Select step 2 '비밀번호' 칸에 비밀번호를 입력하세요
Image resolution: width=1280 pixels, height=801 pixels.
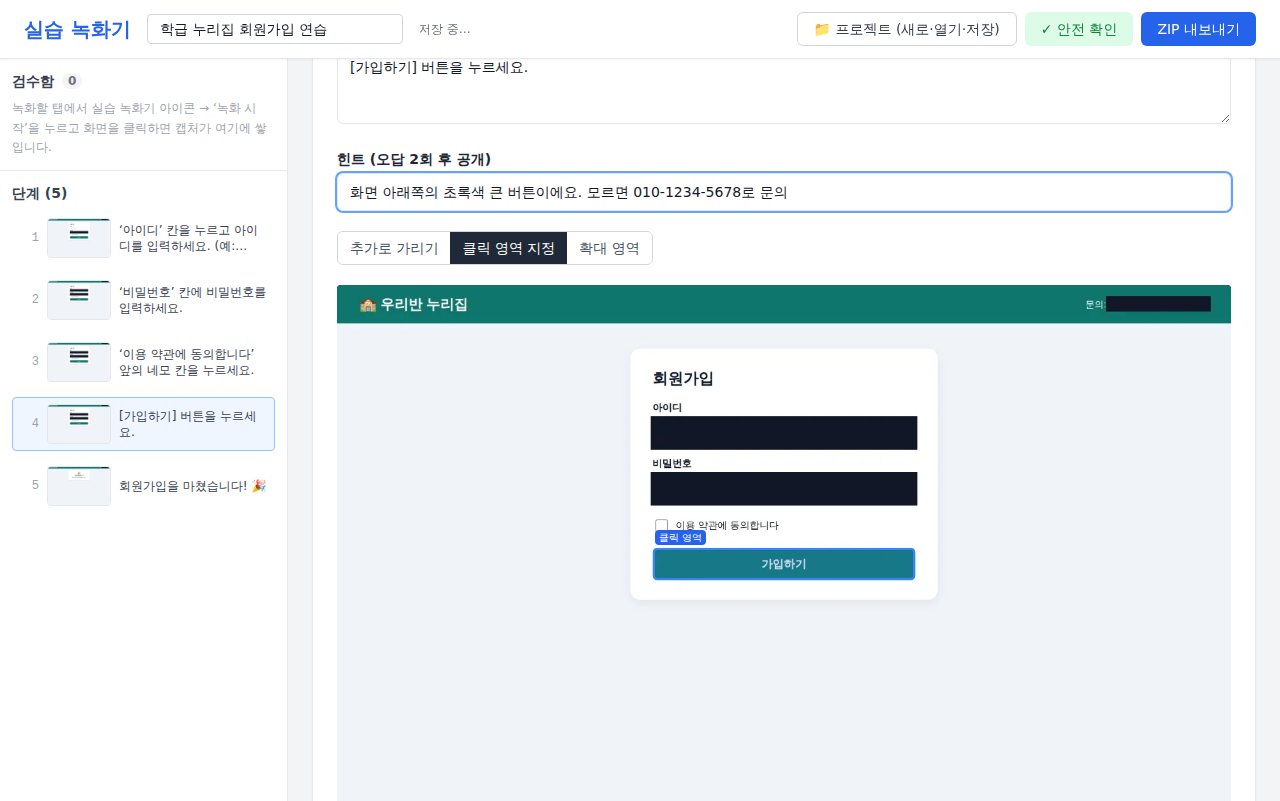pos(143,300)
